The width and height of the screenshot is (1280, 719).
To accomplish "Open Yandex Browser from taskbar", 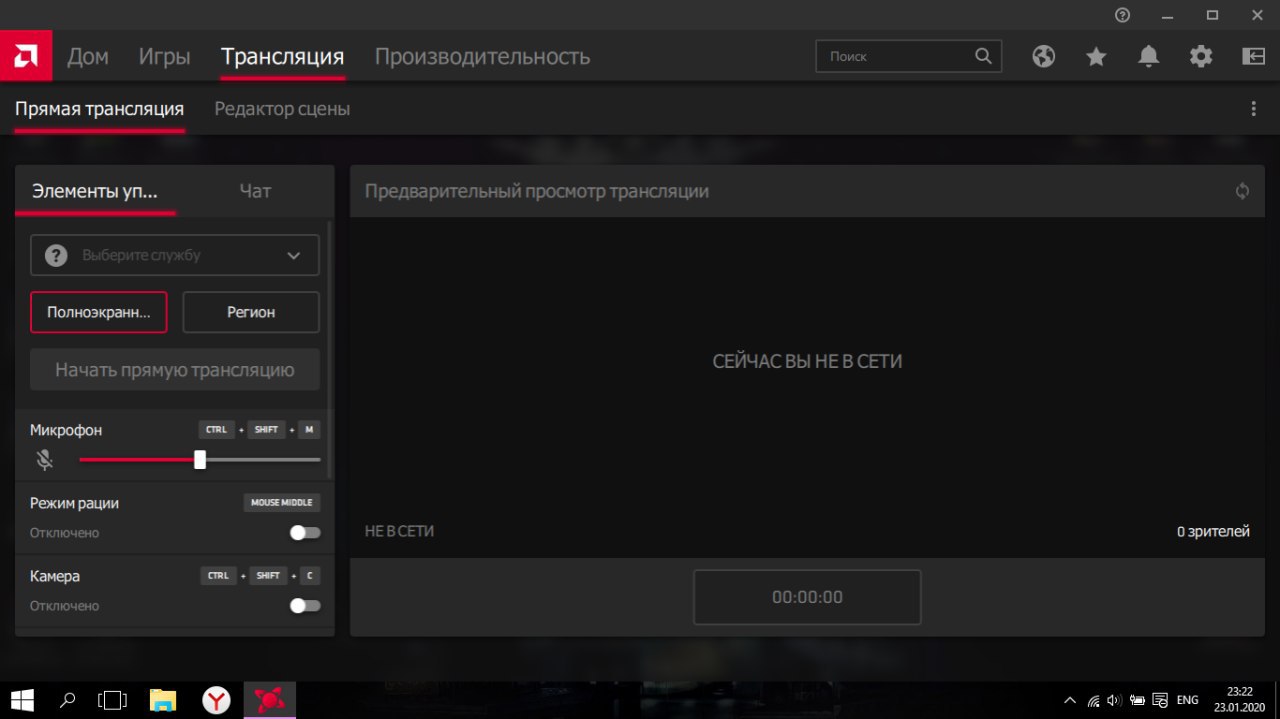I will coord(216,700).
